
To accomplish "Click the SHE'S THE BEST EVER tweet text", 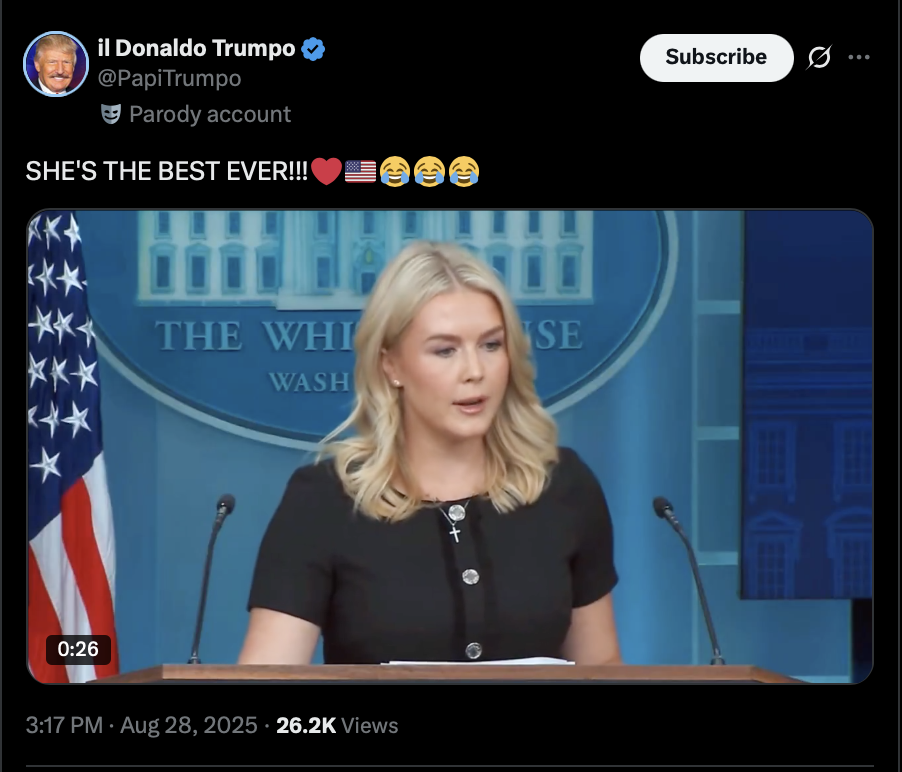I will point(167,171).
